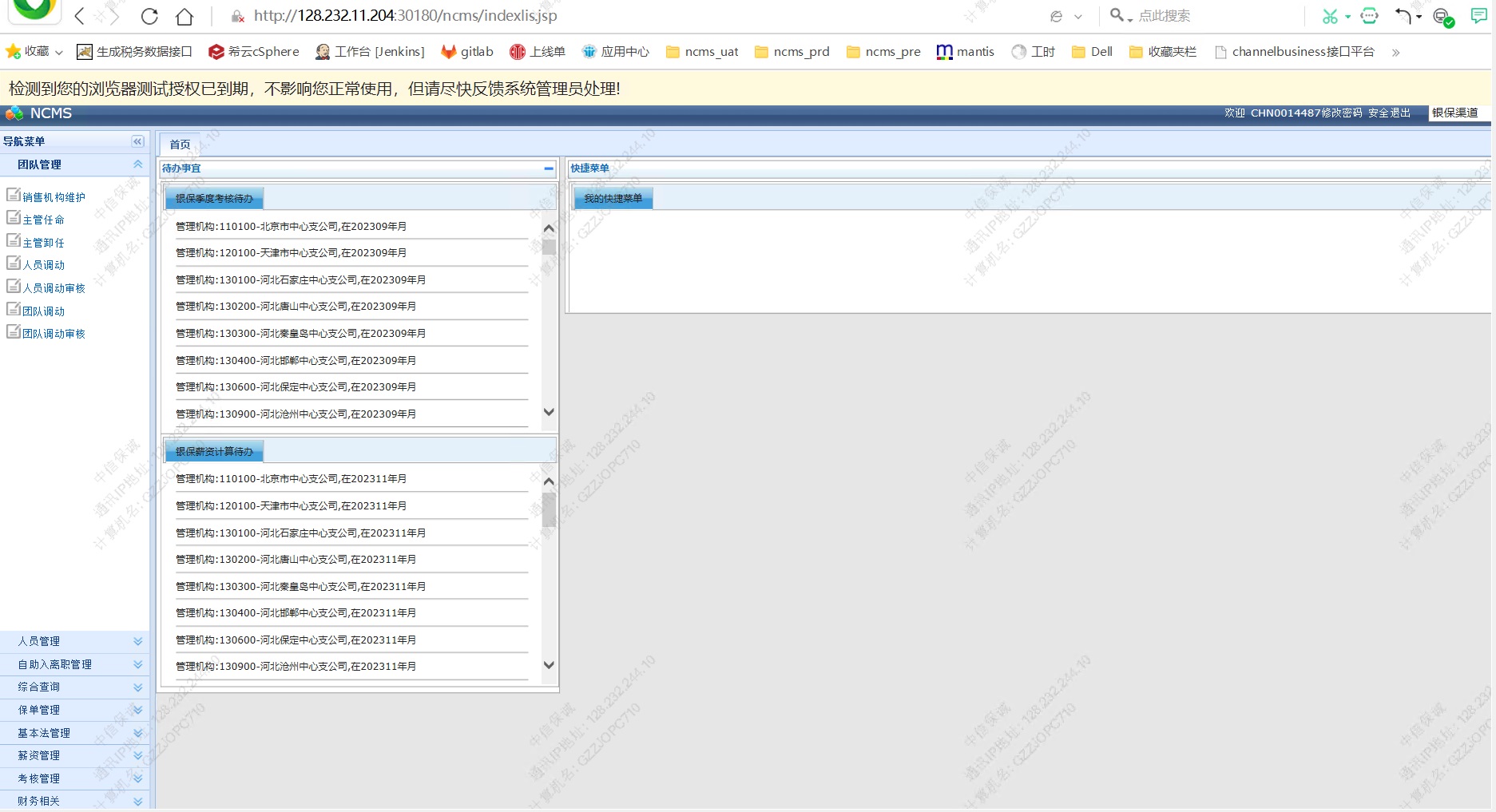
Task: Open mantis bookmark
Action: pos(966,52)
